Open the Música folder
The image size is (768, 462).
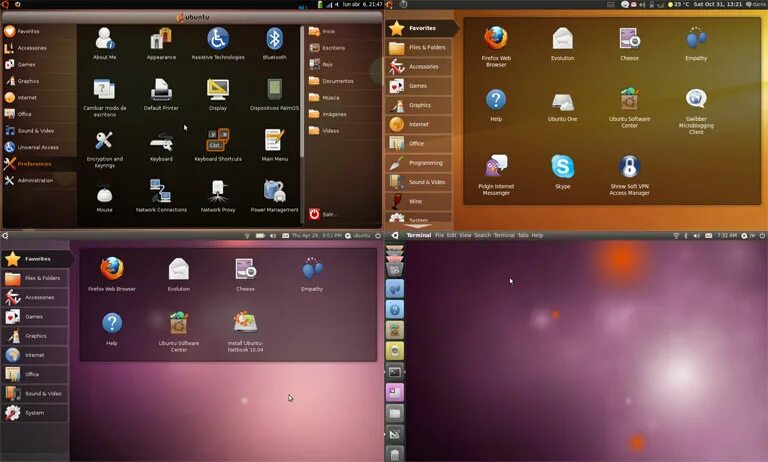(x=324, y=97)
